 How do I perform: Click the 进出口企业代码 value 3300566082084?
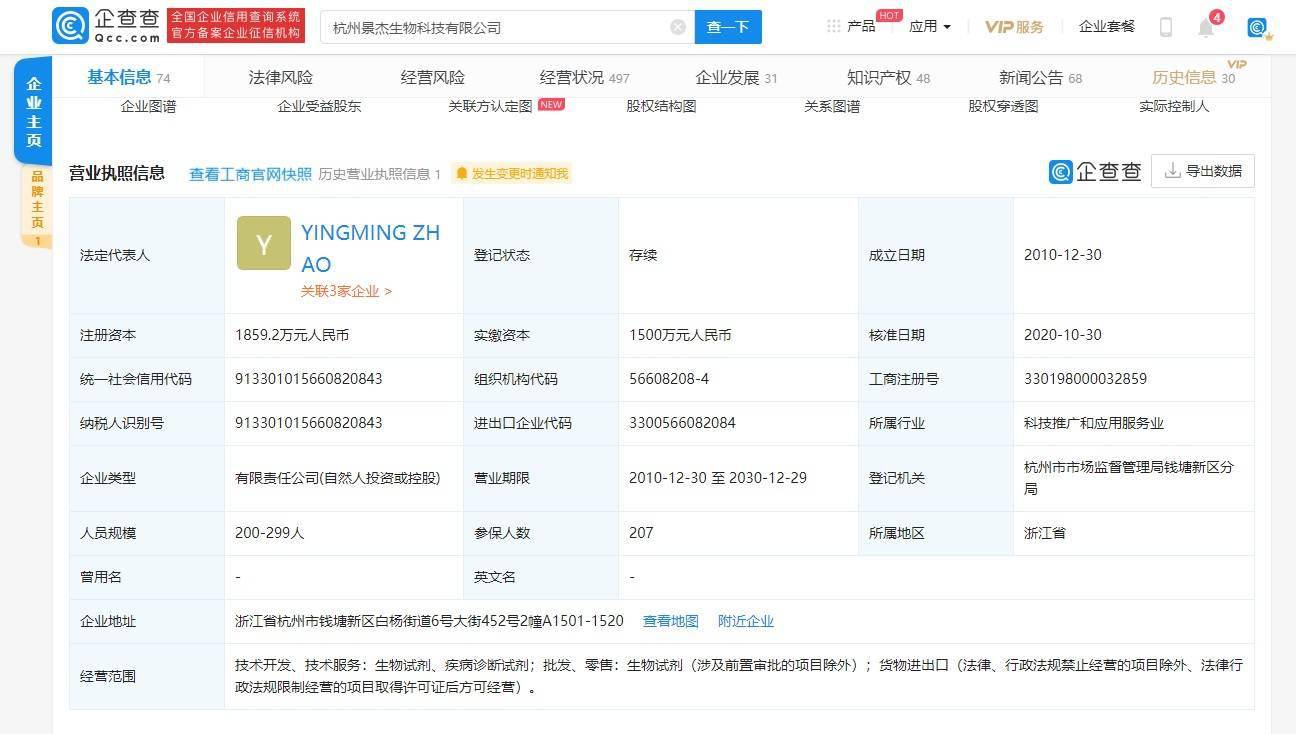[x=682, y=423]
